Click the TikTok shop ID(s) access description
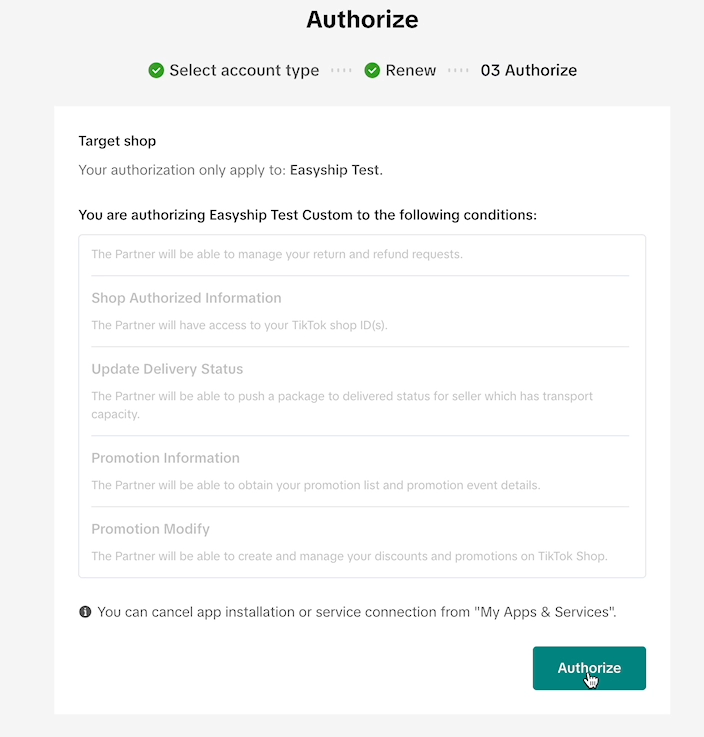Screen dimensions: 704x737 tap(239, 325)
